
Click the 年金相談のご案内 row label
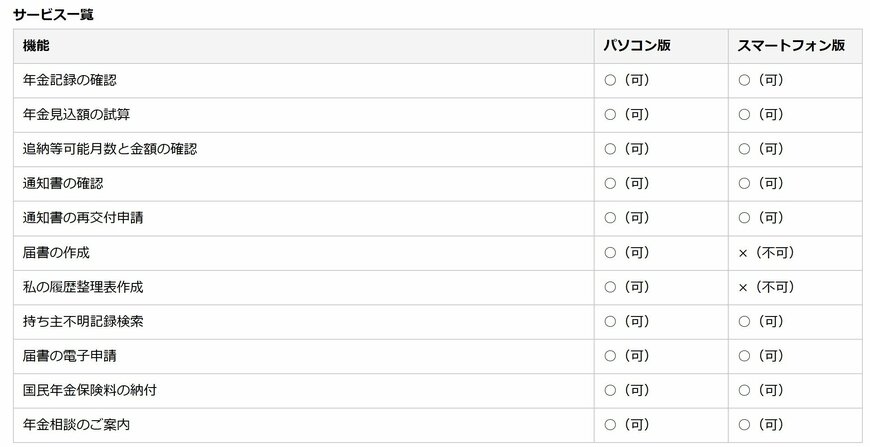point(76,425)
